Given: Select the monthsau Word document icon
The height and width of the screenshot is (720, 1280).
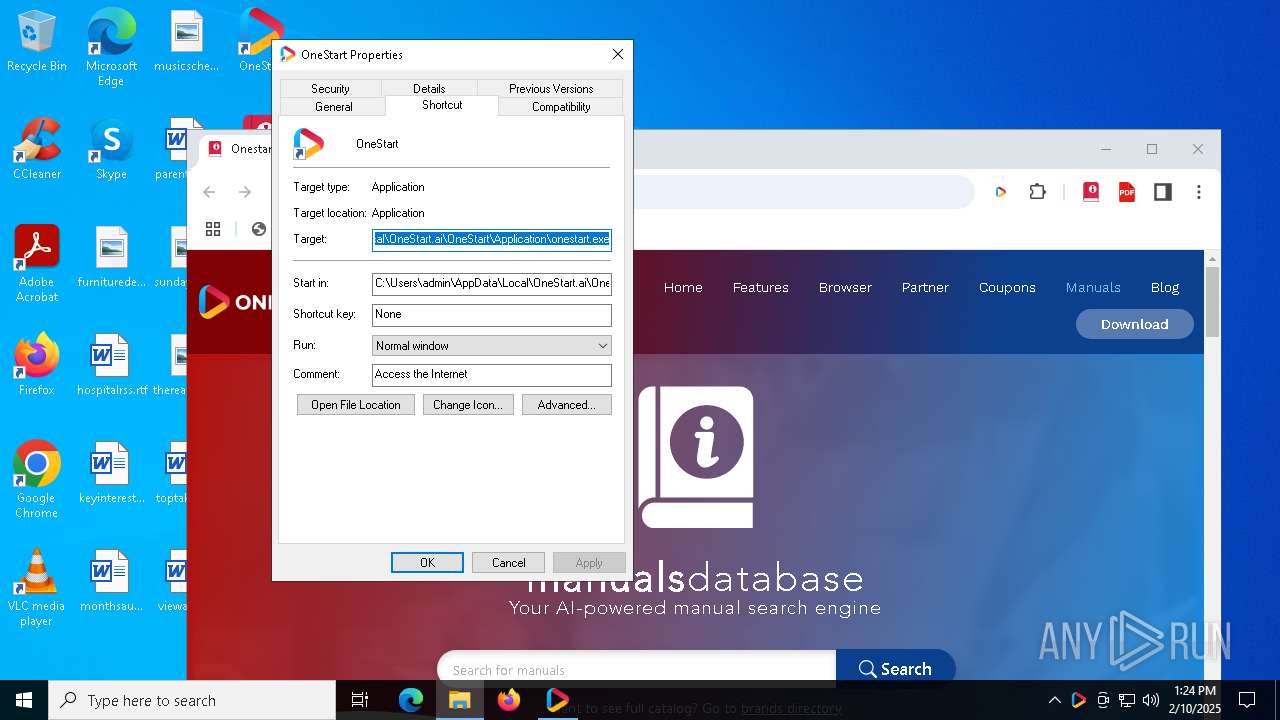Looking at the screenshot, I should (x=111, y=581).
